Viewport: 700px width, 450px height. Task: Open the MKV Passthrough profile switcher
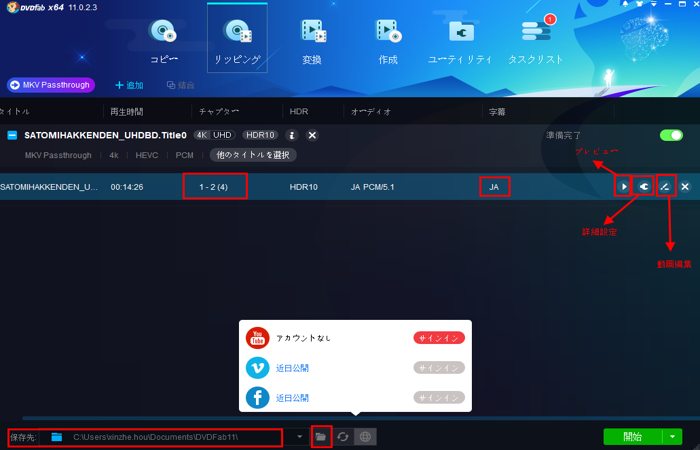50,85
